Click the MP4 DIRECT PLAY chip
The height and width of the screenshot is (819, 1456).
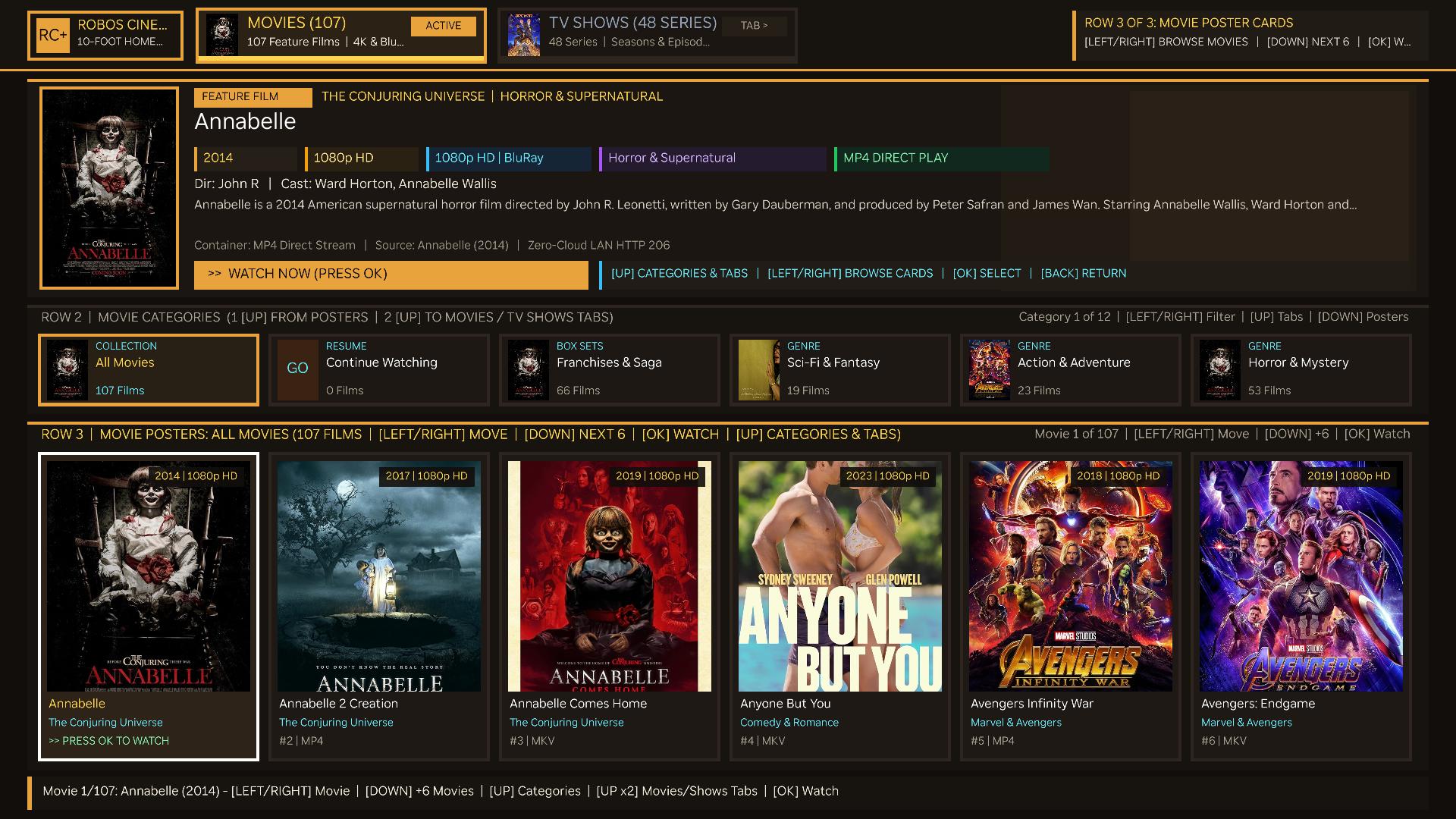coord(941,158)
